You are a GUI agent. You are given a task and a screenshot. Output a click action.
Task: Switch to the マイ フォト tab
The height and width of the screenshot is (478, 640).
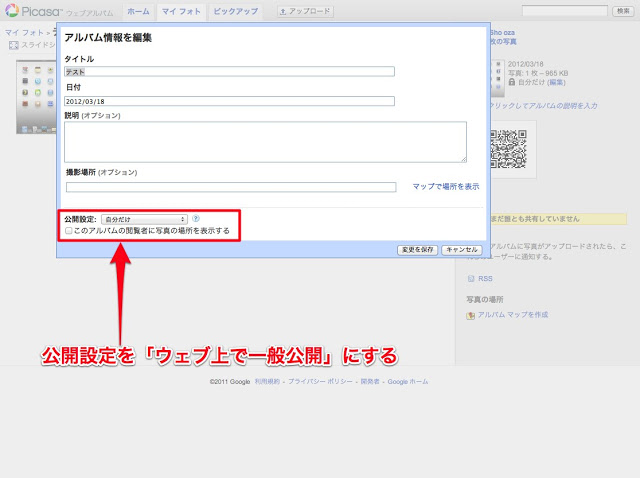click(181, 11)
